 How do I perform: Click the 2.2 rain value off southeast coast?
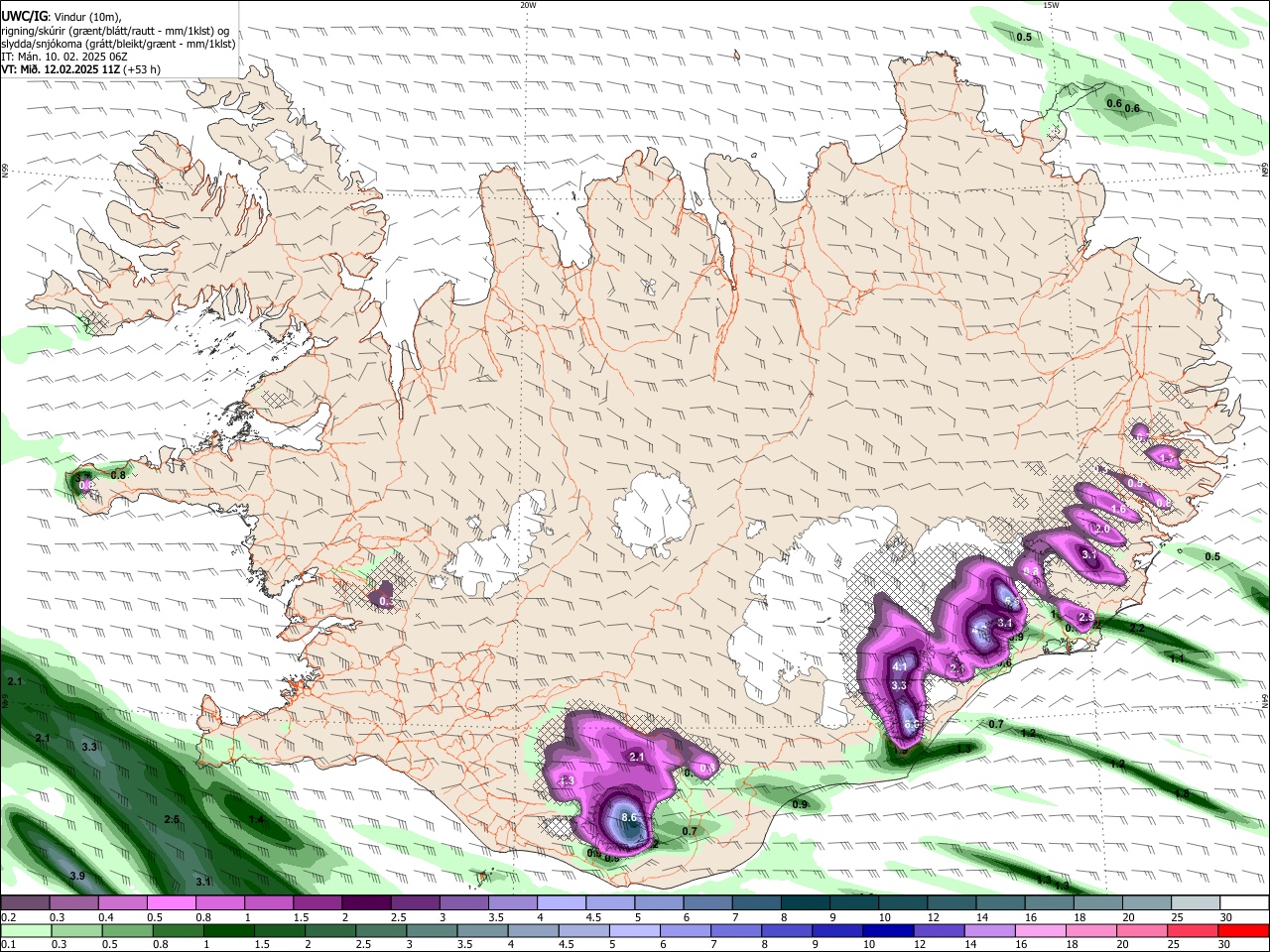(1137, 629)
